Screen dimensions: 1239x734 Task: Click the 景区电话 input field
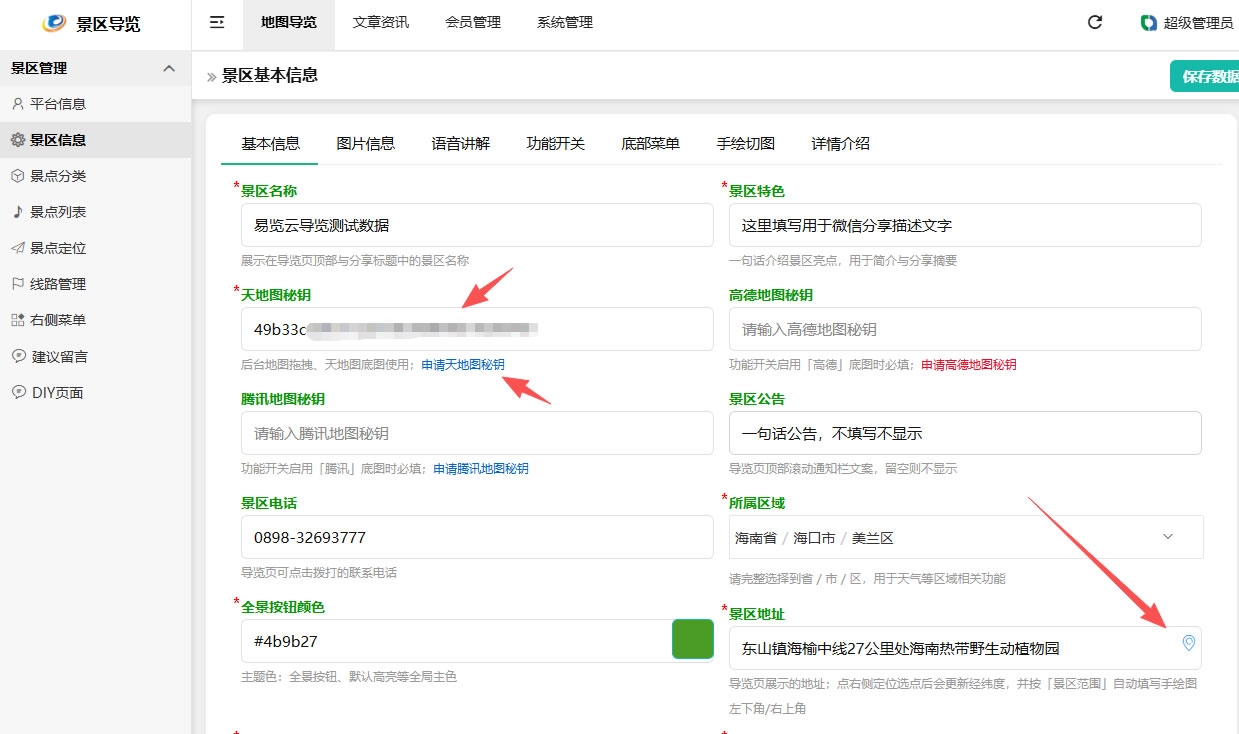click(x=477, y=537)
